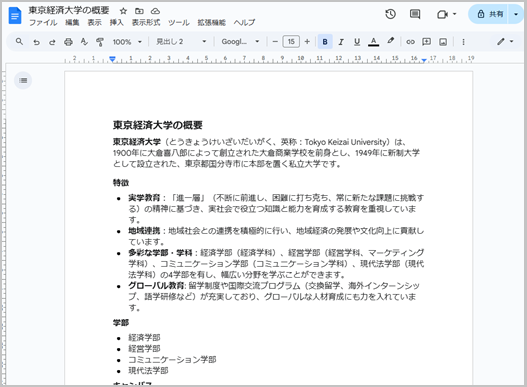Open the 表示 menu
Viewport: 527px width, 387px height.
click(x=94, y=23)
